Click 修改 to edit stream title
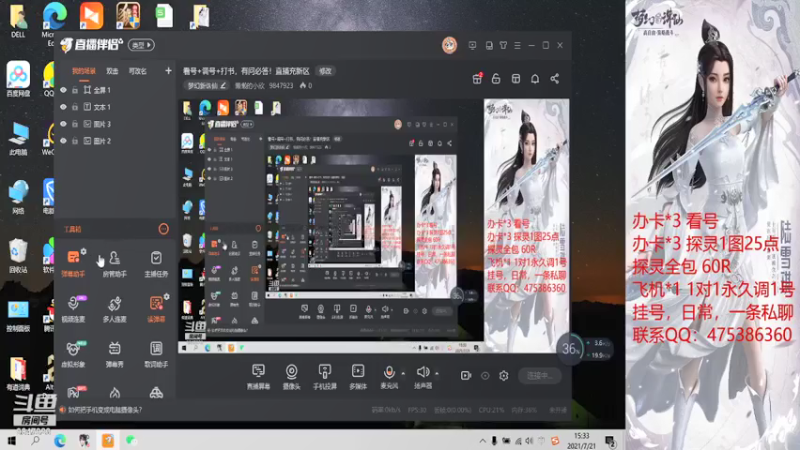Screen dimensions: 800x450 325,71
